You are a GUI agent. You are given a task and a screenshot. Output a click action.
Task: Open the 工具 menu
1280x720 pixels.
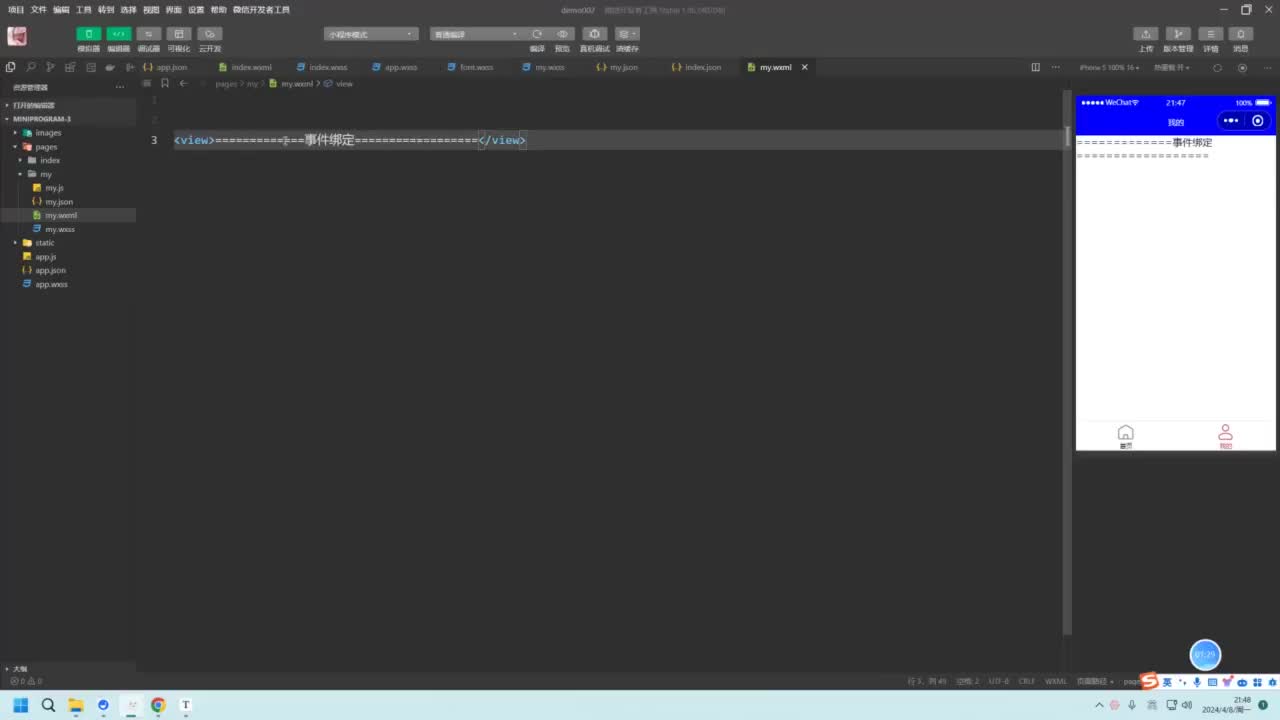click(x=84, y=10)
